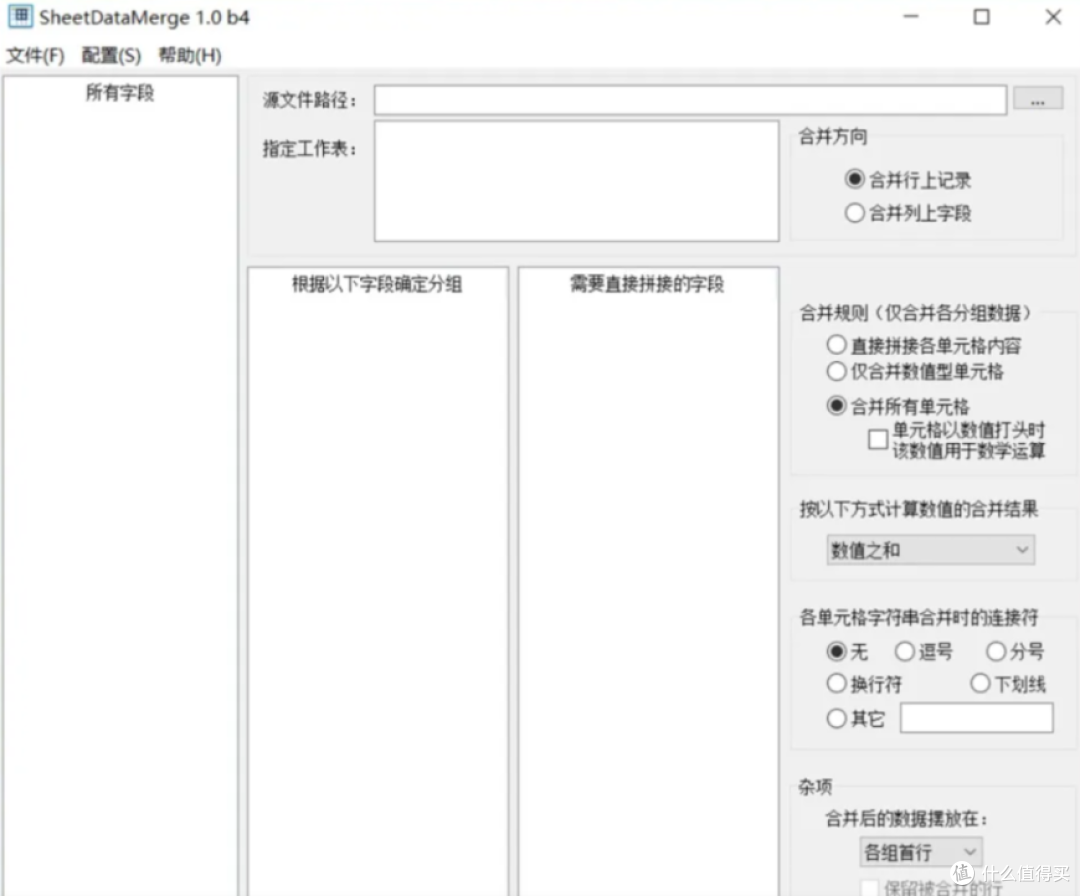The height and width of the screenshot is (896, 1080).
Task: Click the SheetDataMerge app icon in title bar
Action: click(x=20, y=17)
